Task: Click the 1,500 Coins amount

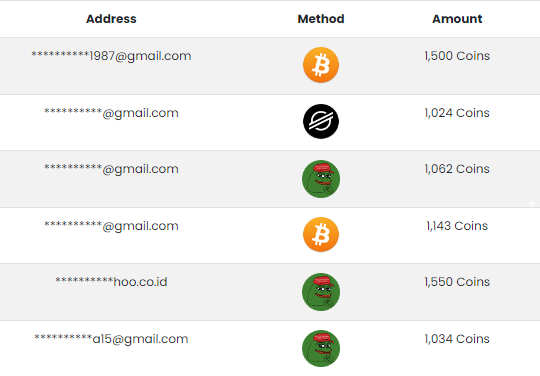Action: [x=457, y=56]
